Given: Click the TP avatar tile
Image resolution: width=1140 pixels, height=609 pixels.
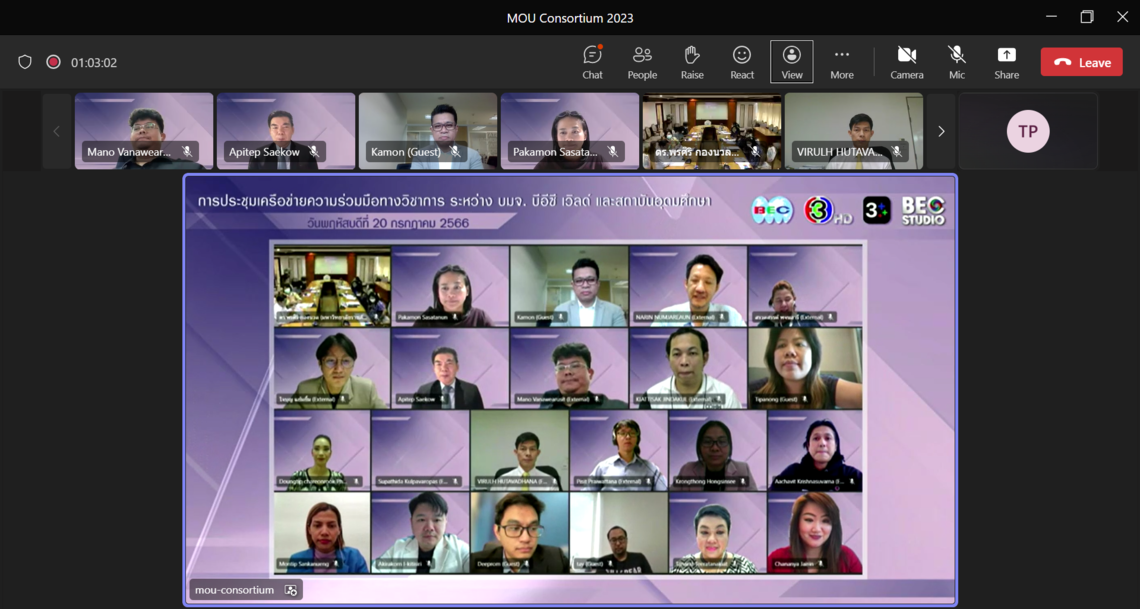Looking at the screenshot, I should (x=1027, y=131).
